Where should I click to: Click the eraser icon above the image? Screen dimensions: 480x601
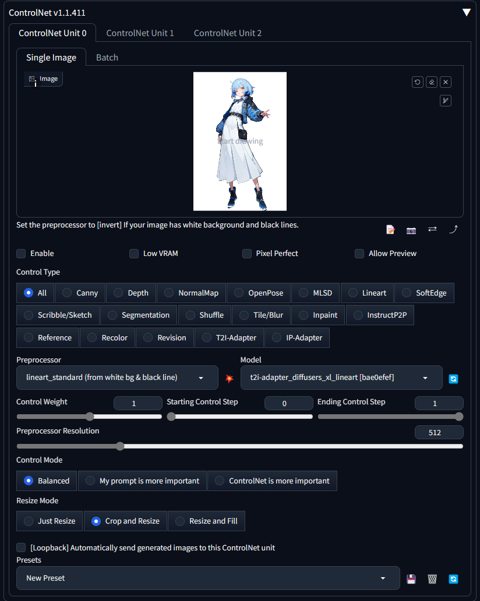431,82
